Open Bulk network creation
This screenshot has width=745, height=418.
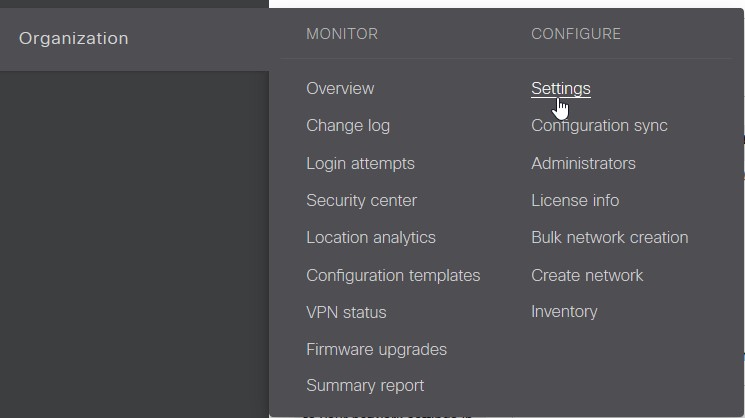tap(610, 238)
